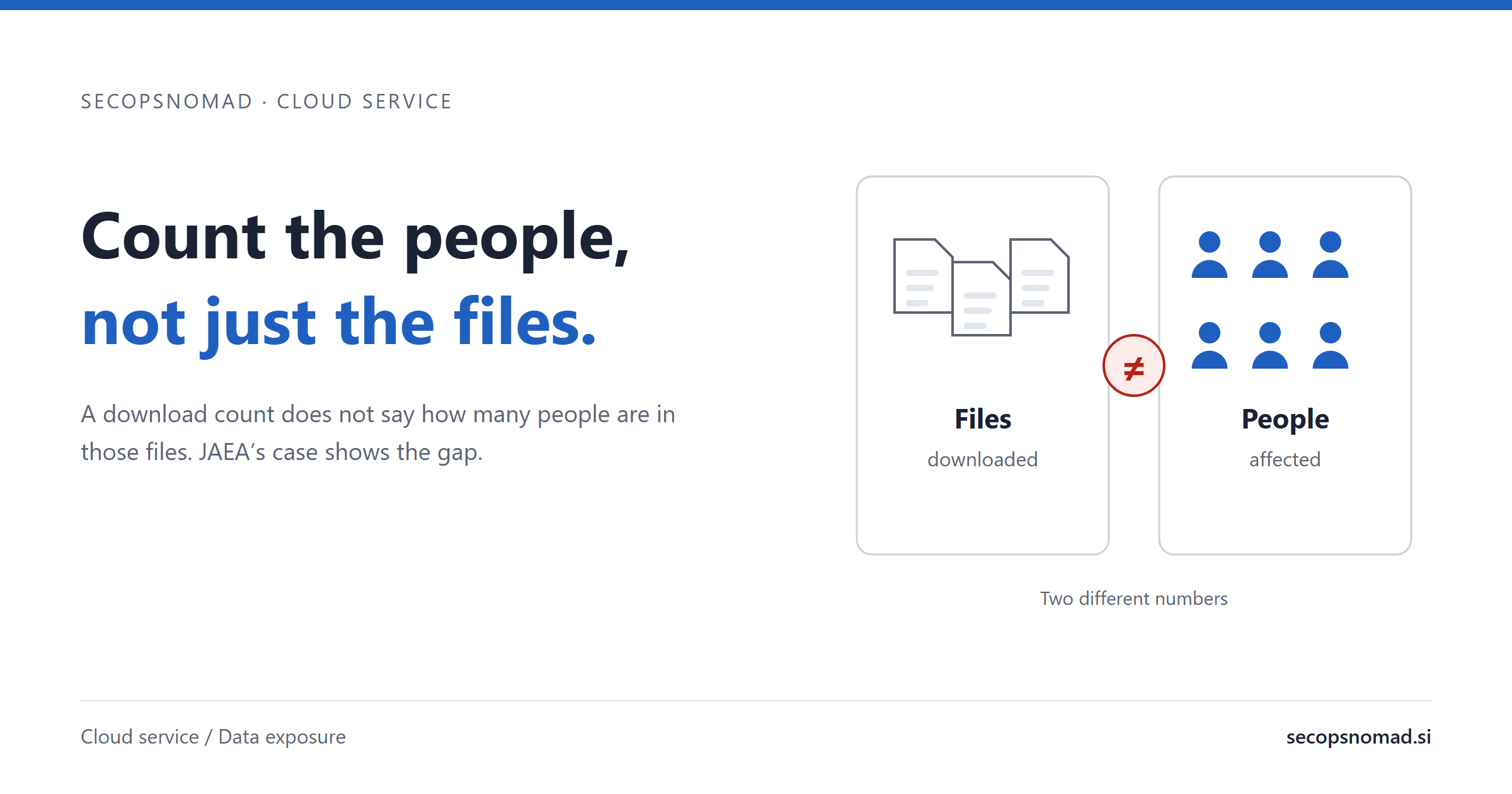Click the 'Two different numbers' caption
The height and width of the screenshot is (794, 1512).
click(x=1134, y=599)
